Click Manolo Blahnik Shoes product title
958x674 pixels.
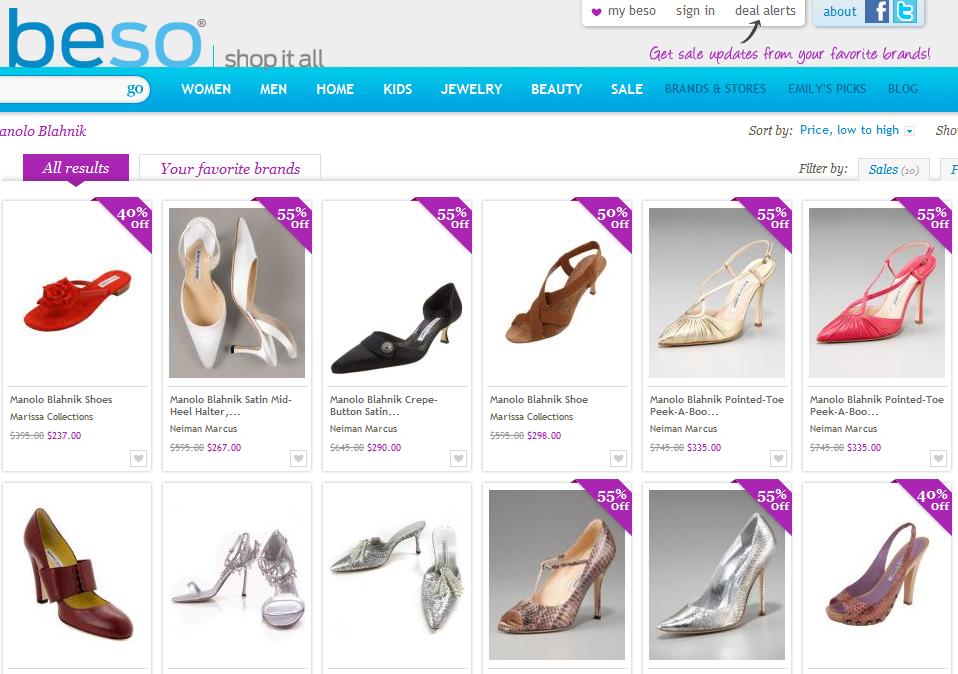pyautogui.click(x=61, y=400)
